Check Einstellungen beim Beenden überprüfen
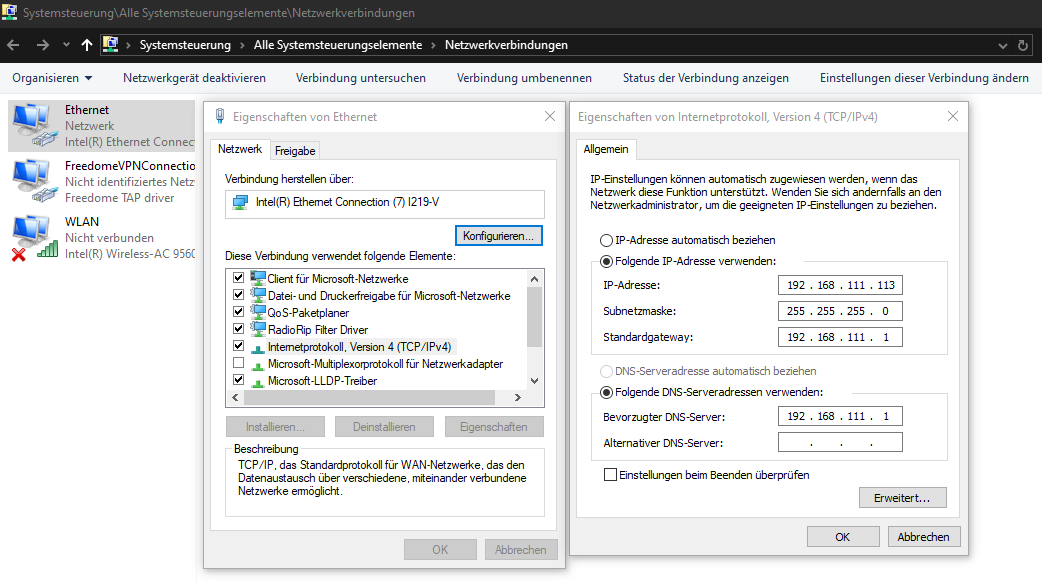 [610, 474]
